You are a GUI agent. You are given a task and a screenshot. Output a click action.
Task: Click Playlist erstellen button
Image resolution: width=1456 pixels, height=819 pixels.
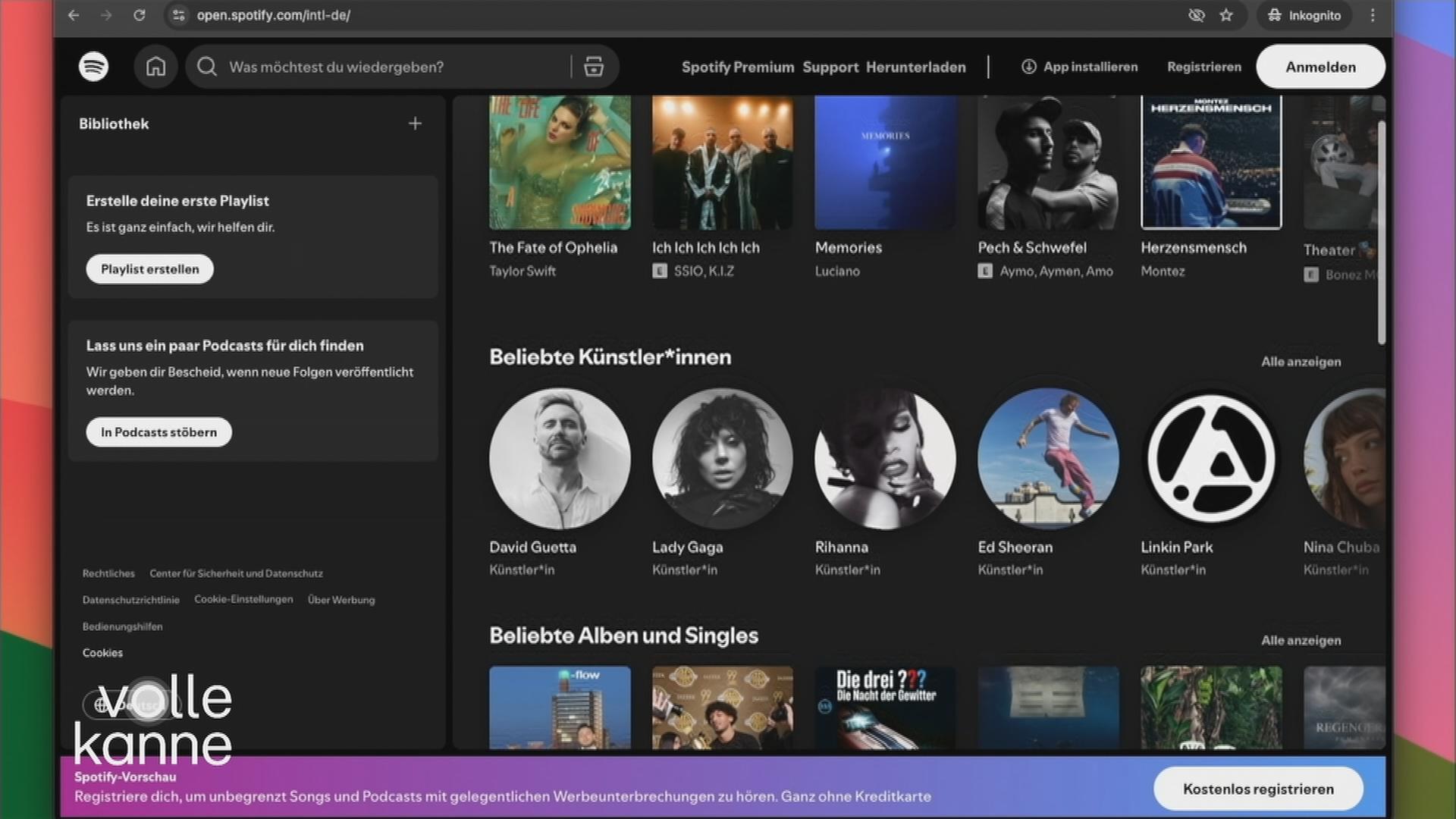click(149, 269)
